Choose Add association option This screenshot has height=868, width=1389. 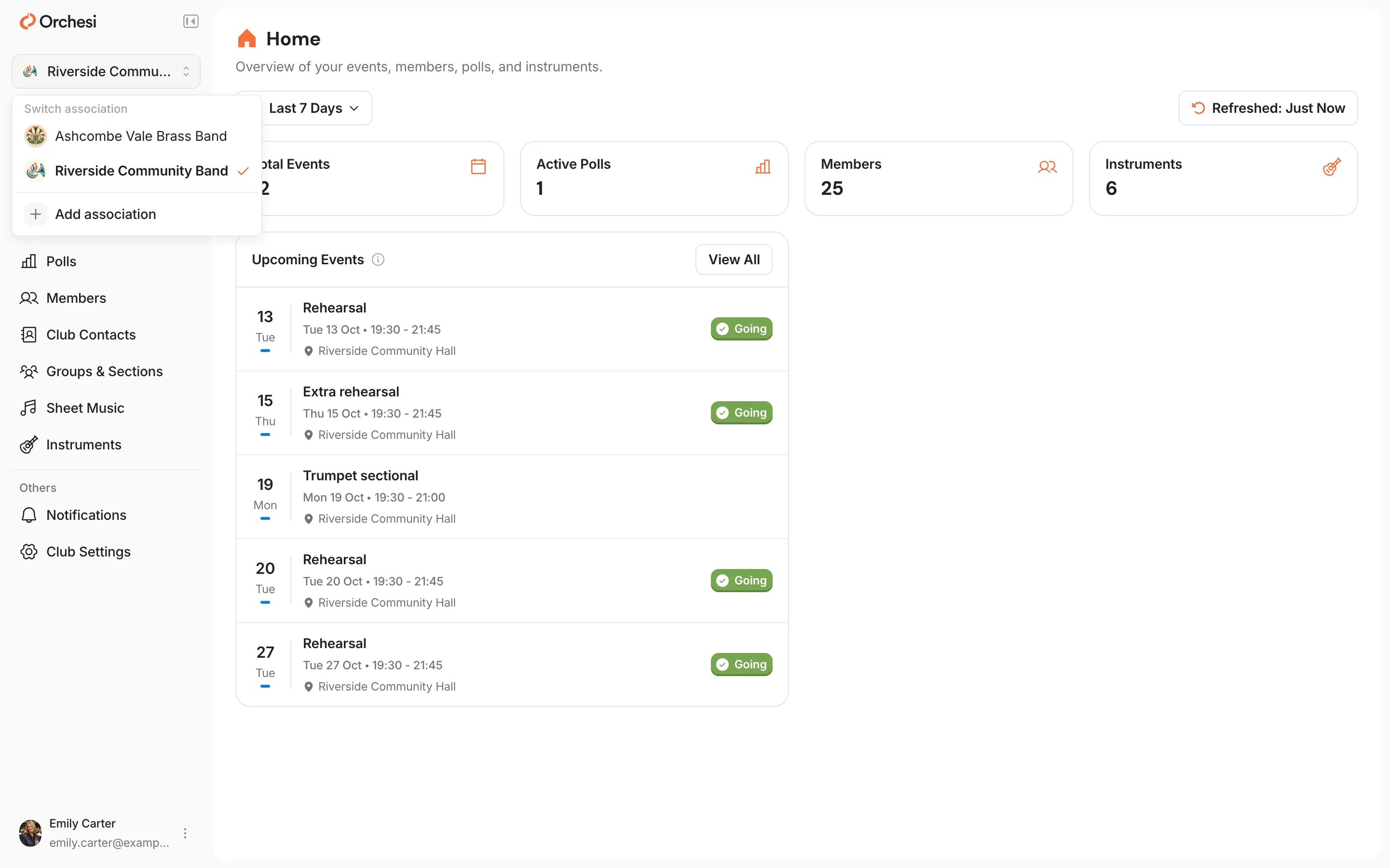tap(136, 214)
